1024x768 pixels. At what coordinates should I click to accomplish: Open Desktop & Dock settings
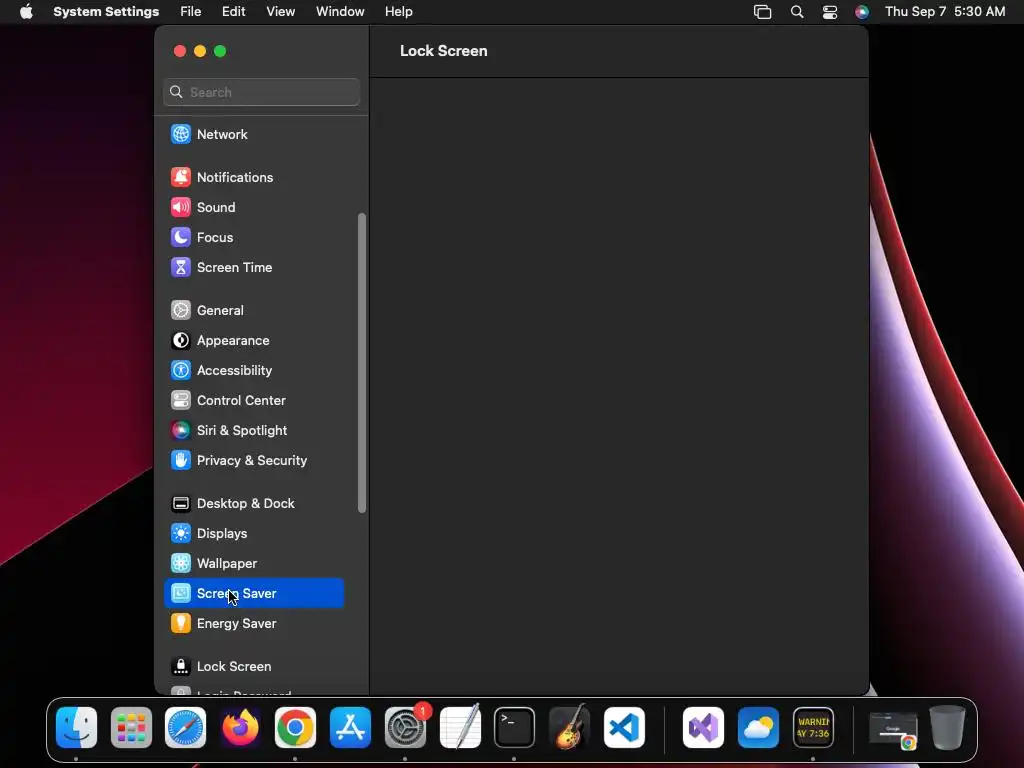[254, 504]
